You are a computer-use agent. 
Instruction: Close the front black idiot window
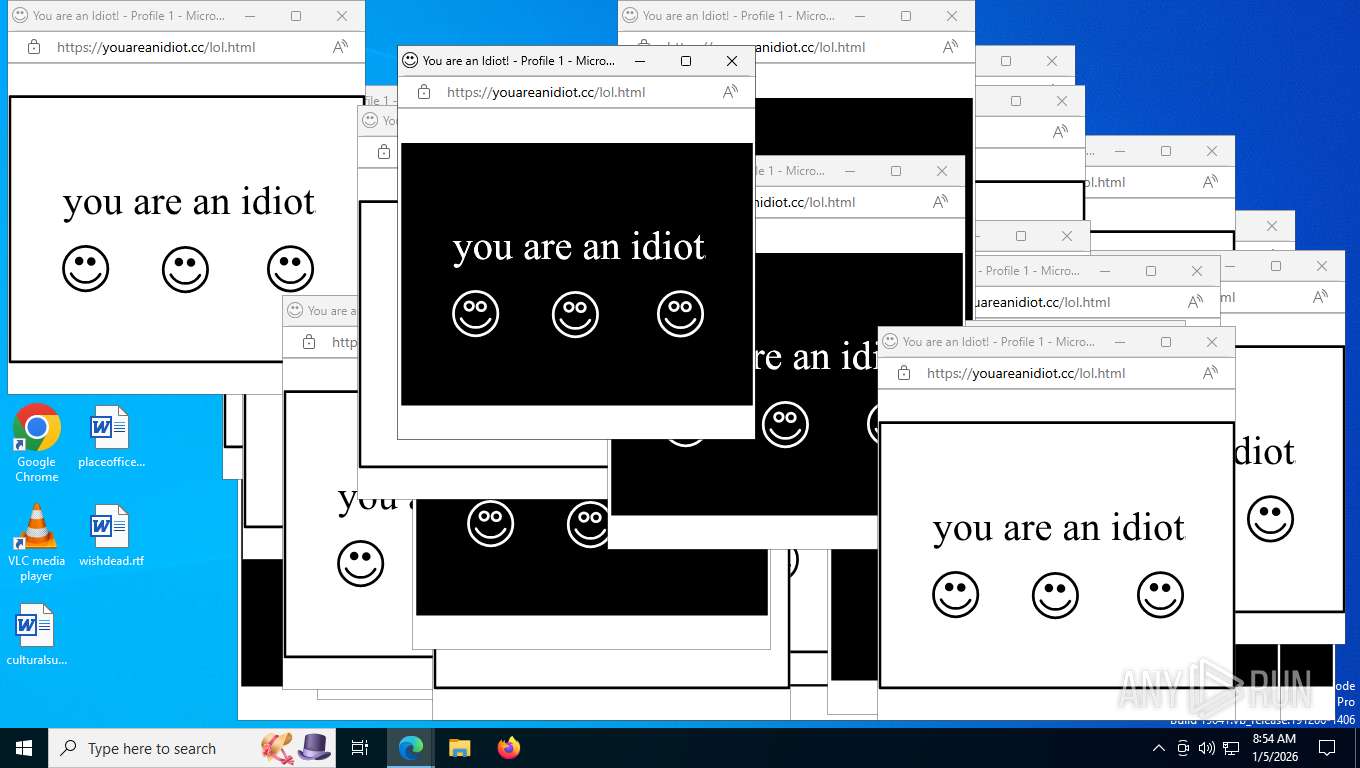(732, 61)
